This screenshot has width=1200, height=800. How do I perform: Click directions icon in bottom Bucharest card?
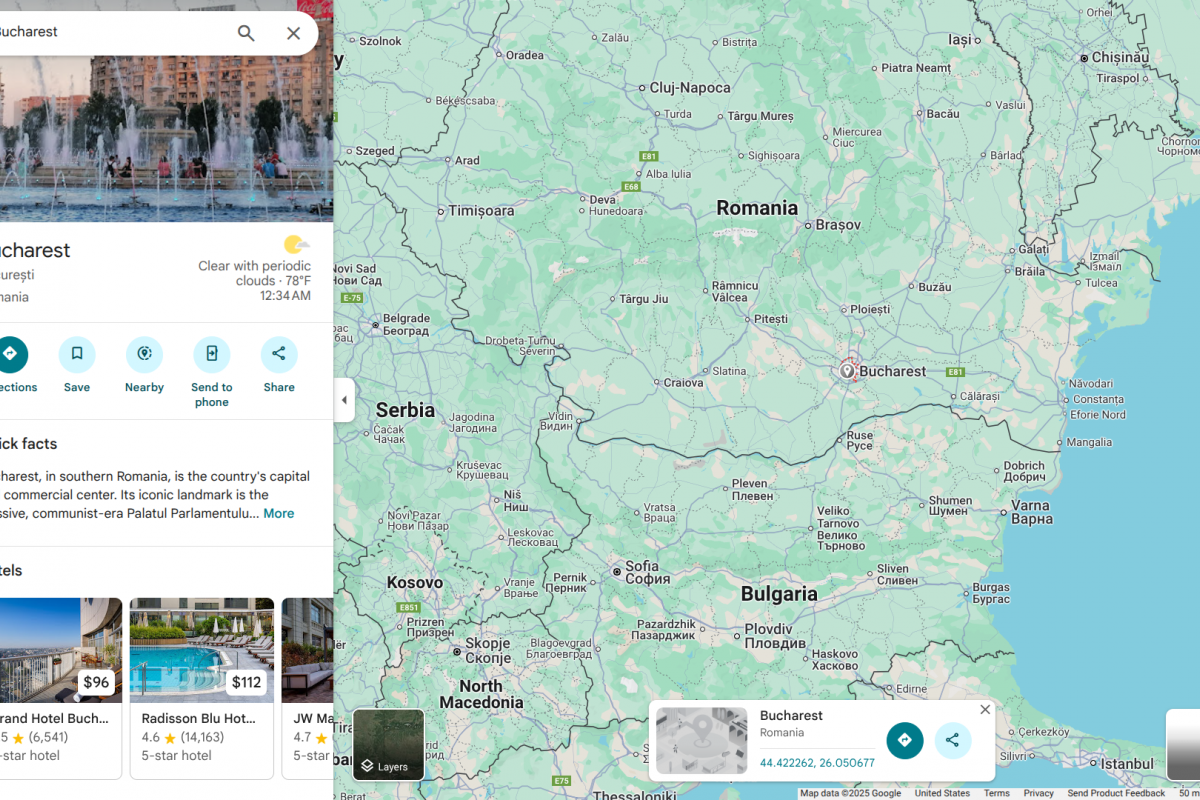point(904,740)
